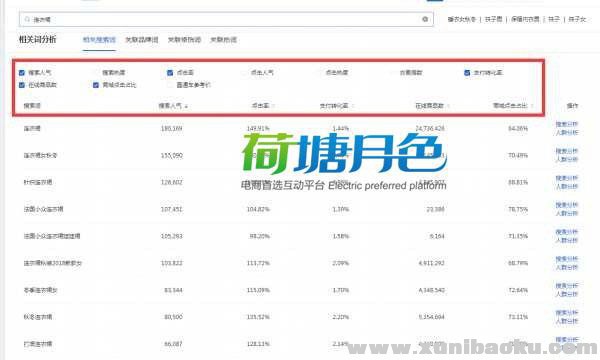Open 搜索分析 link in the first row
Screen dimensions: 600x360
tap(567, 124)
